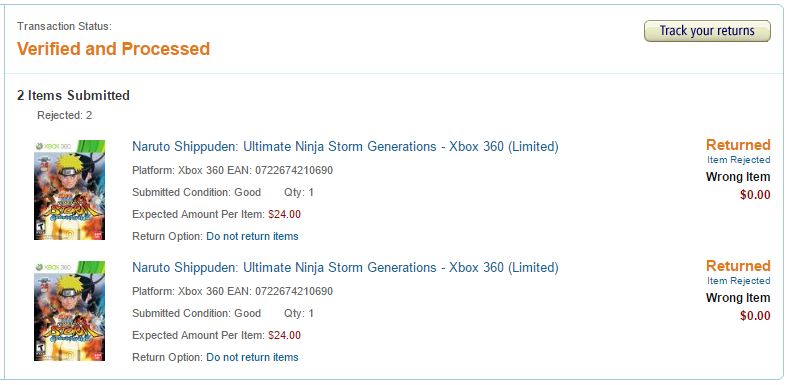
Task: Select first item's Do not return items link
Action: [252, 236]
